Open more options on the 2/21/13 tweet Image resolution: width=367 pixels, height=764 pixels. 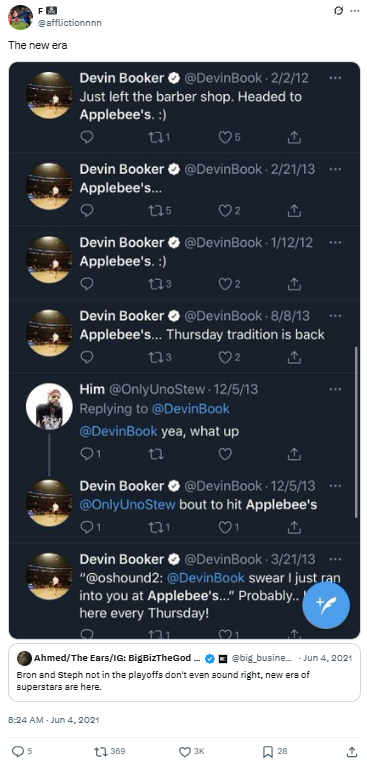335,169
